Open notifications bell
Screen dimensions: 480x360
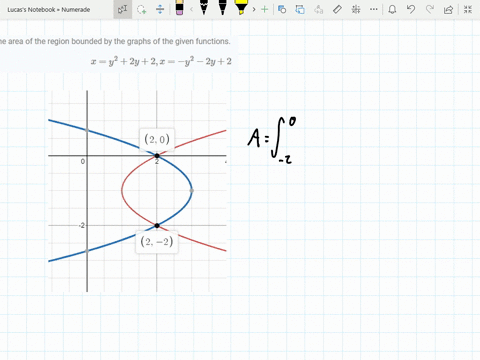[392, 9]
